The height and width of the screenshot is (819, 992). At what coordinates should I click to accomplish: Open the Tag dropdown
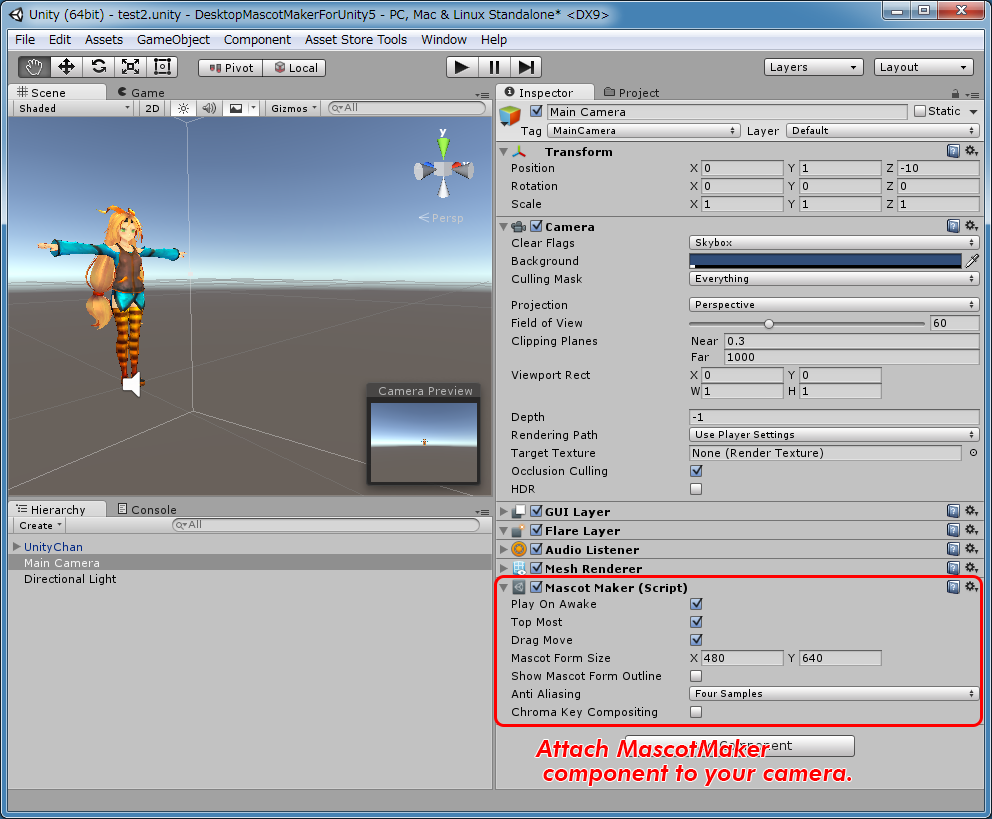pyautogui.click(x=643, y=130)
